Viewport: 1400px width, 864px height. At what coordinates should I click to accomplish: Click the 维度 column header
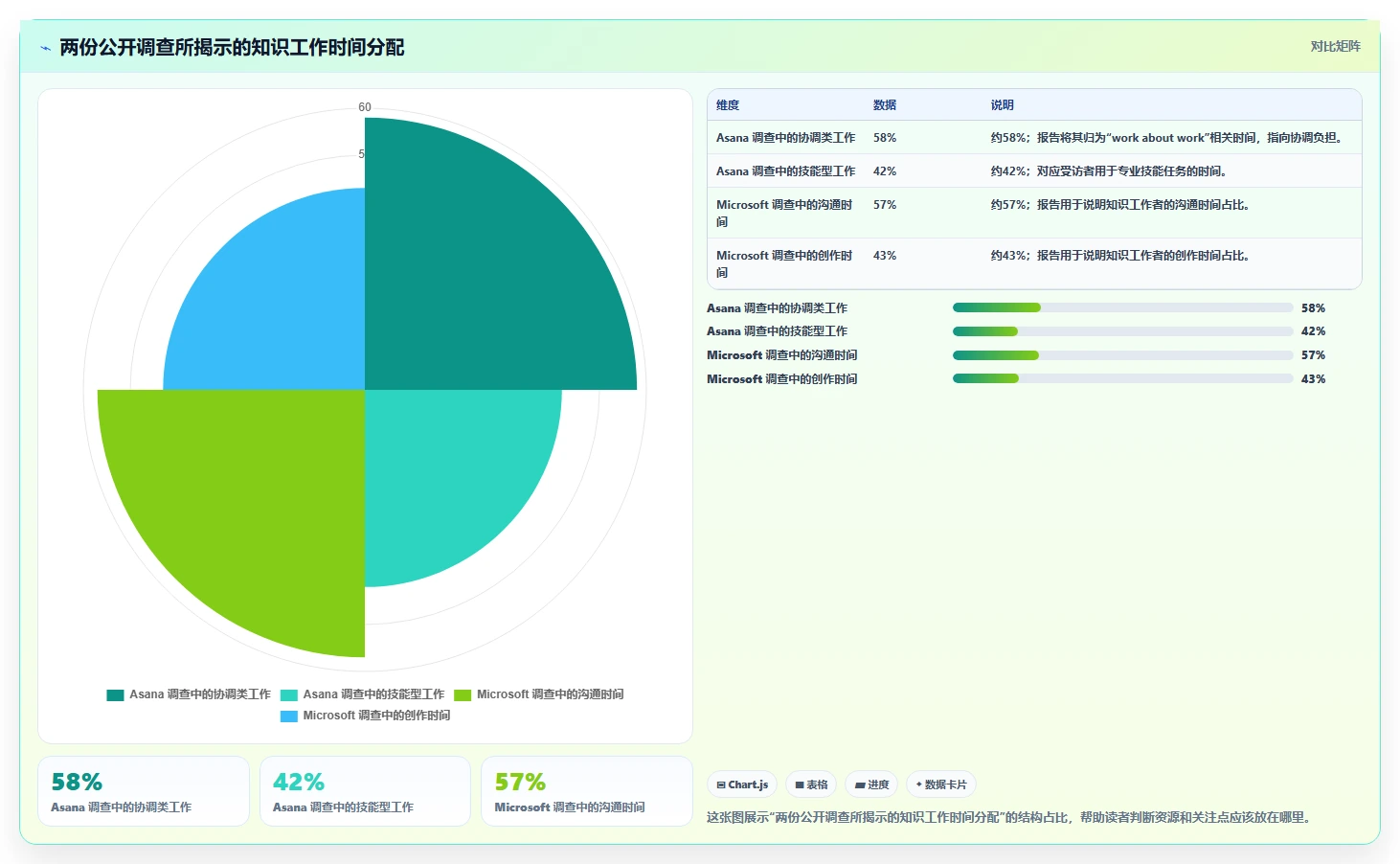pos(728,105)
